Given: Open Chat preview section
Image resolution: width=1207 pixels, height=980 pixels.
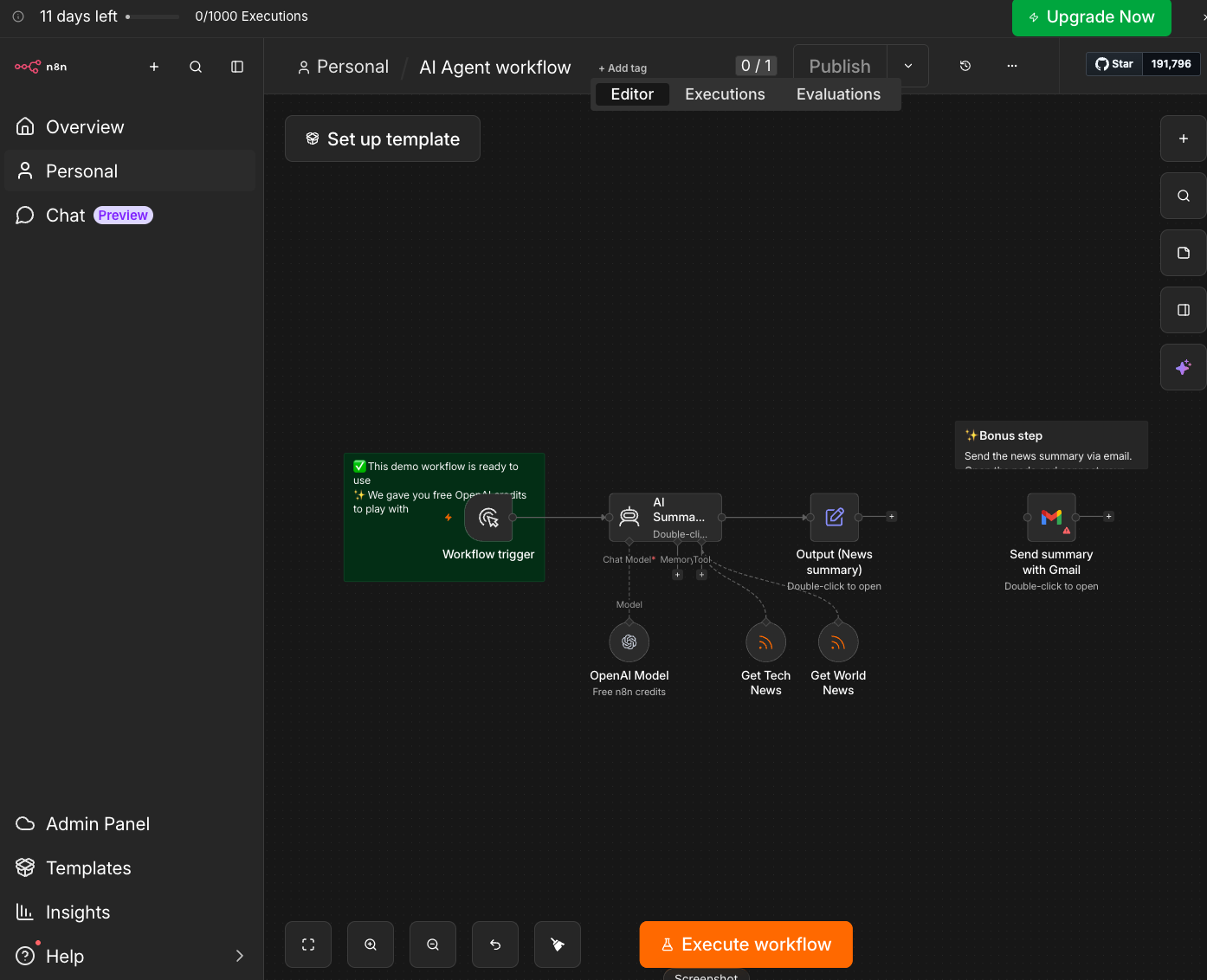Looking at the screenshot, I should 130,216.
